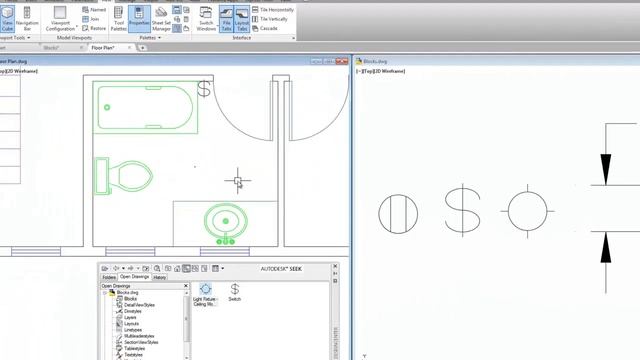Close the DesignCenter palette
The height and width of the screenshot is (360, 640).
pos(335,266)
